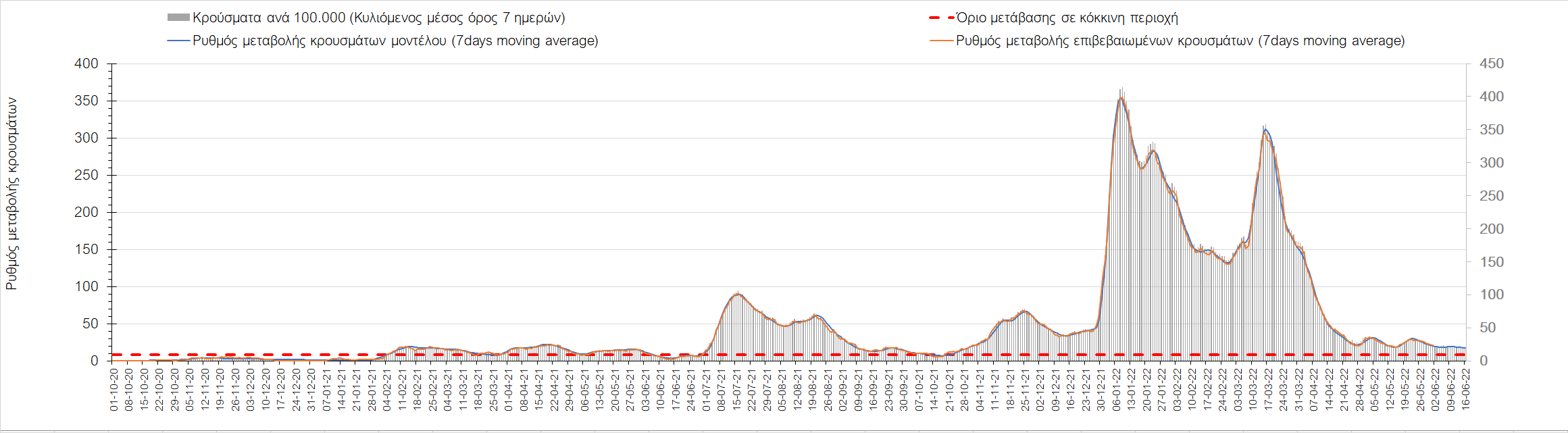Click the 06-01-22 date label
Image resolution: width=1568 pixels, height=433 pixels.
point(1115,390)
